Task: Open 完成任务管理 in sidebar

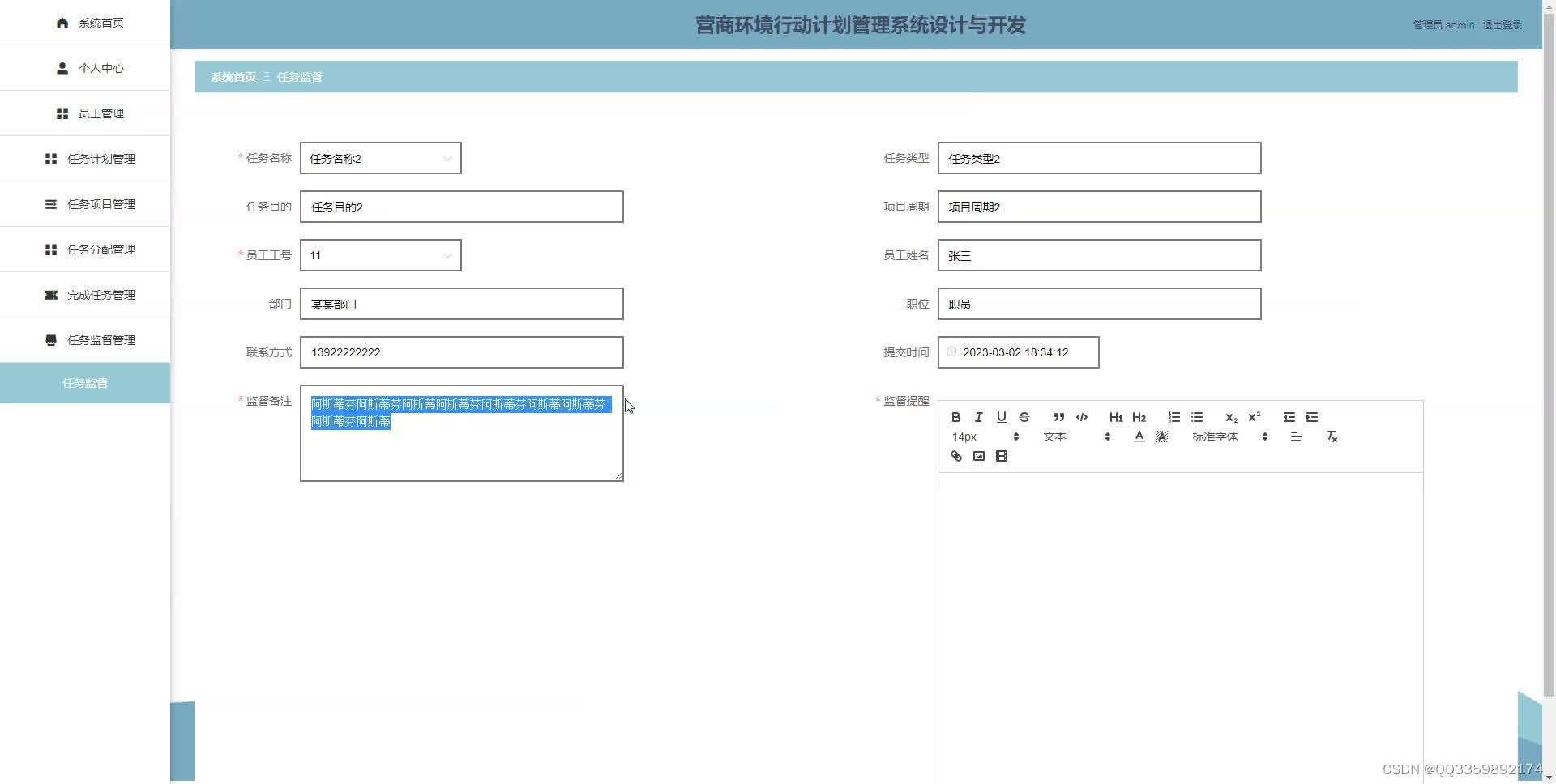Action: 85,295
